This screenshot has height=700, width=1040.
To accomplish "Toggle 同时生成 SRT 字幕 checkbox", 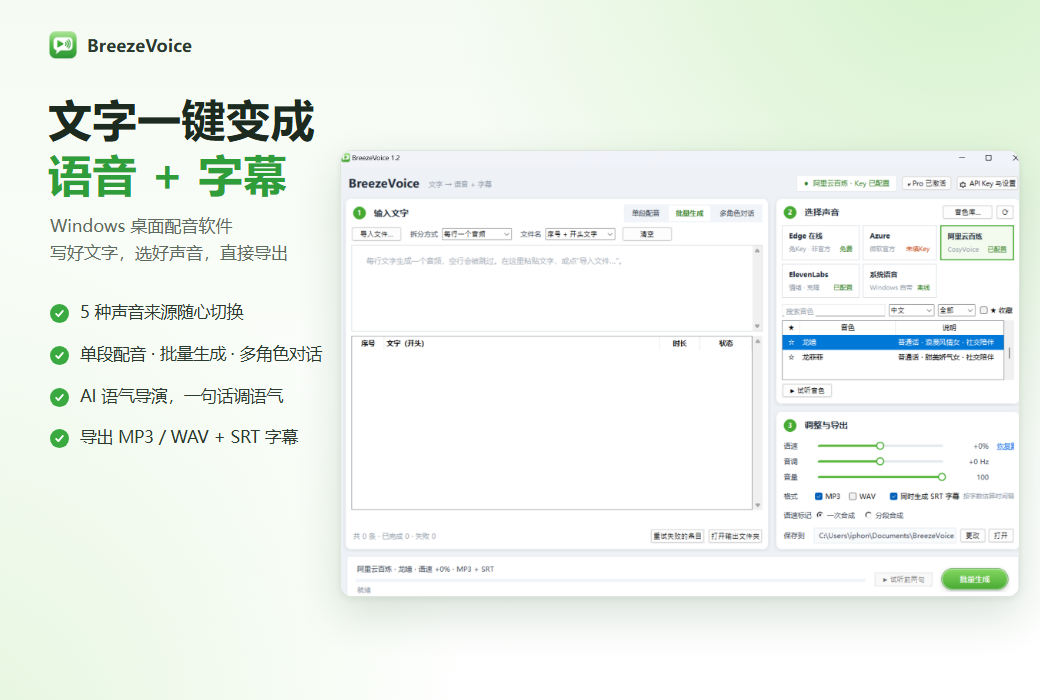I will coord(893,496).
